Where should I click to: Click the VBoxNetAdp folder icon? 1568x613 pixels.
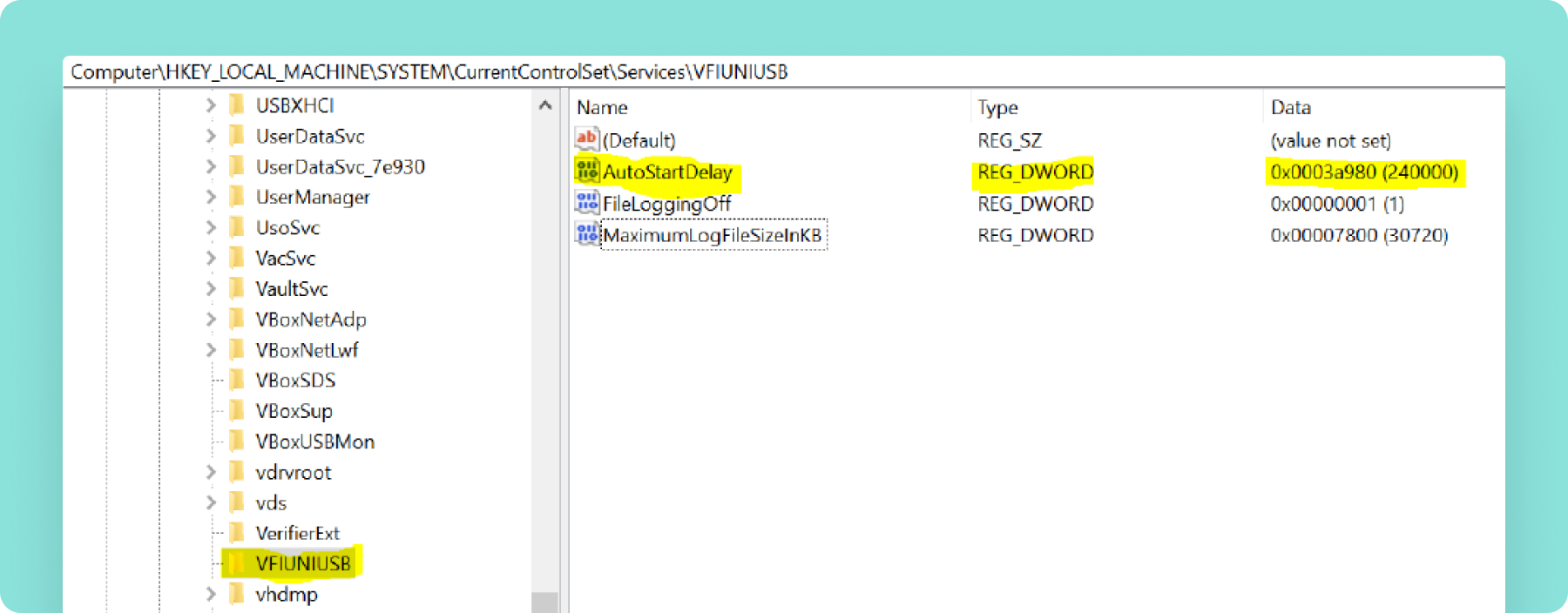pyautogui.click(x=236, y=319)
